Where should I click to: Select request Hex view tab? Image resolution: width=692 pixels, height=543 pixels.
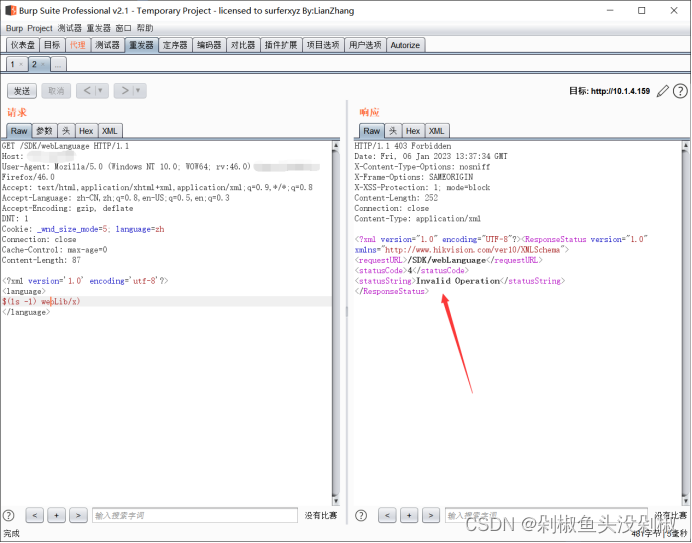pos(86,131)
